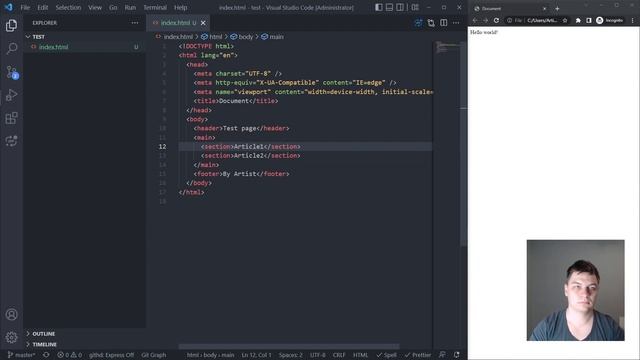Open Chrome side panel icon

[589, 20]
